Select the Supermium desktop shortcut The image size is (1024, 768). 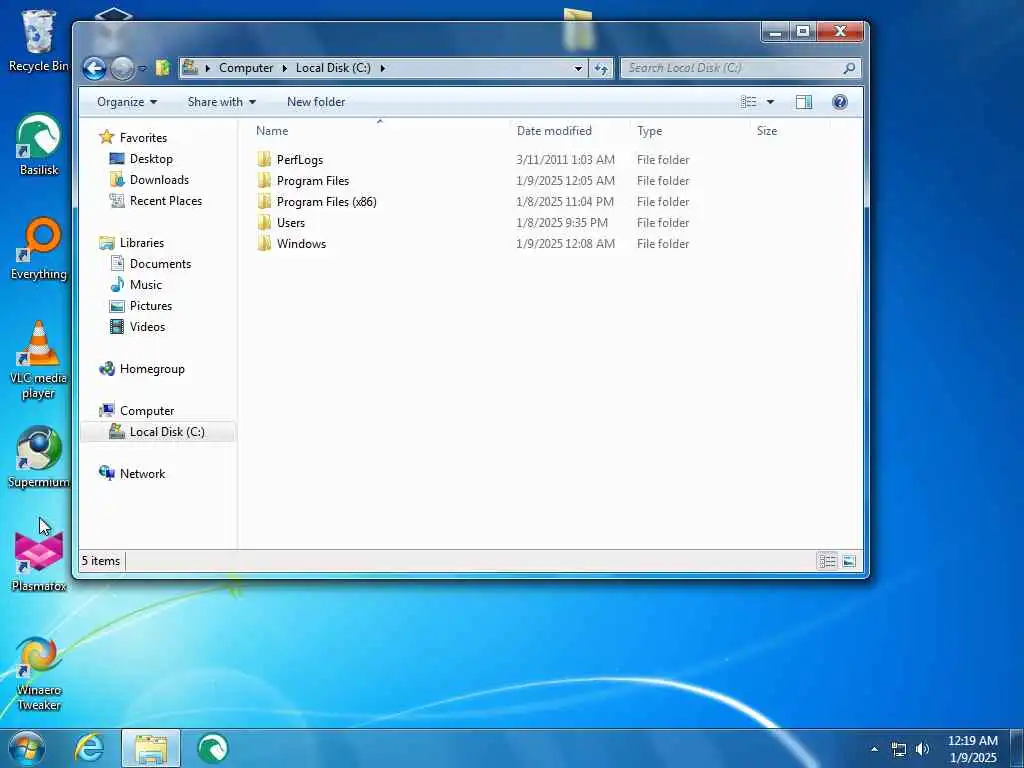click(39, 457)
